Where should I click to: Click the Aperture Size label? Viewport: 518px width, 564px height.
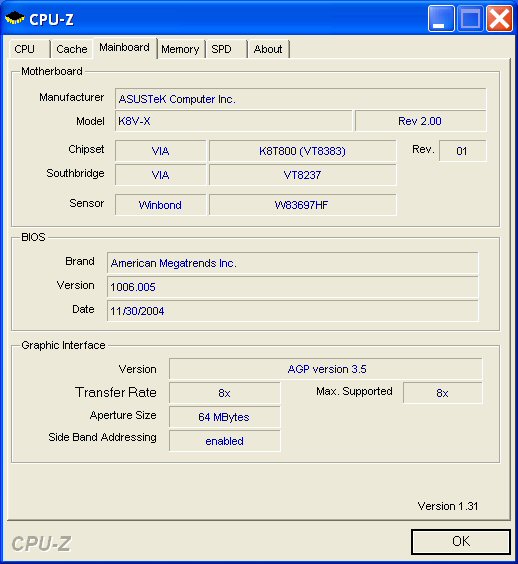tap(123, 415)
